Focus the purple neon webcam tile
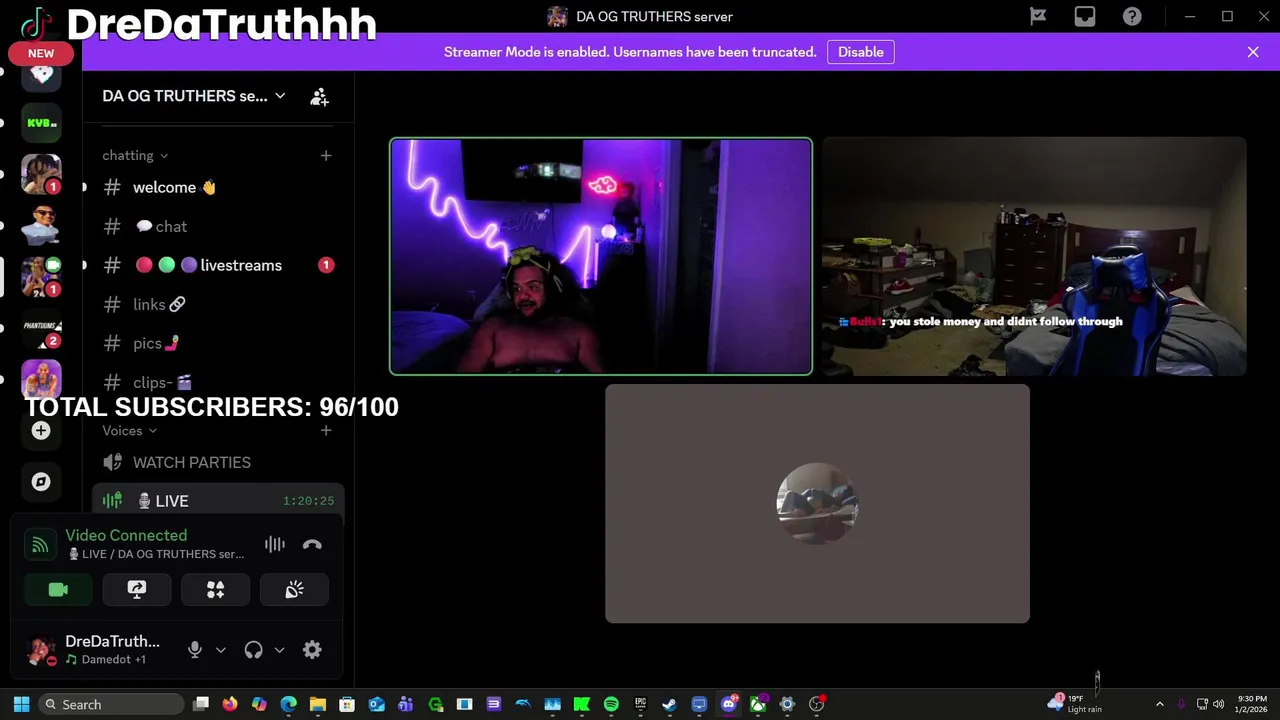 (601, 256)
